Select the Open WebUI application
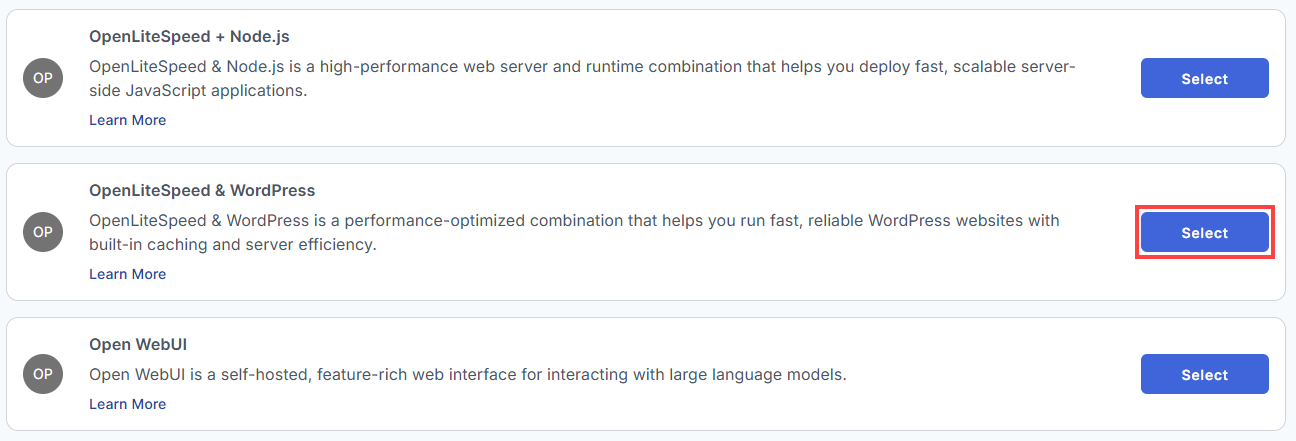 click(x=1204, y=374)
